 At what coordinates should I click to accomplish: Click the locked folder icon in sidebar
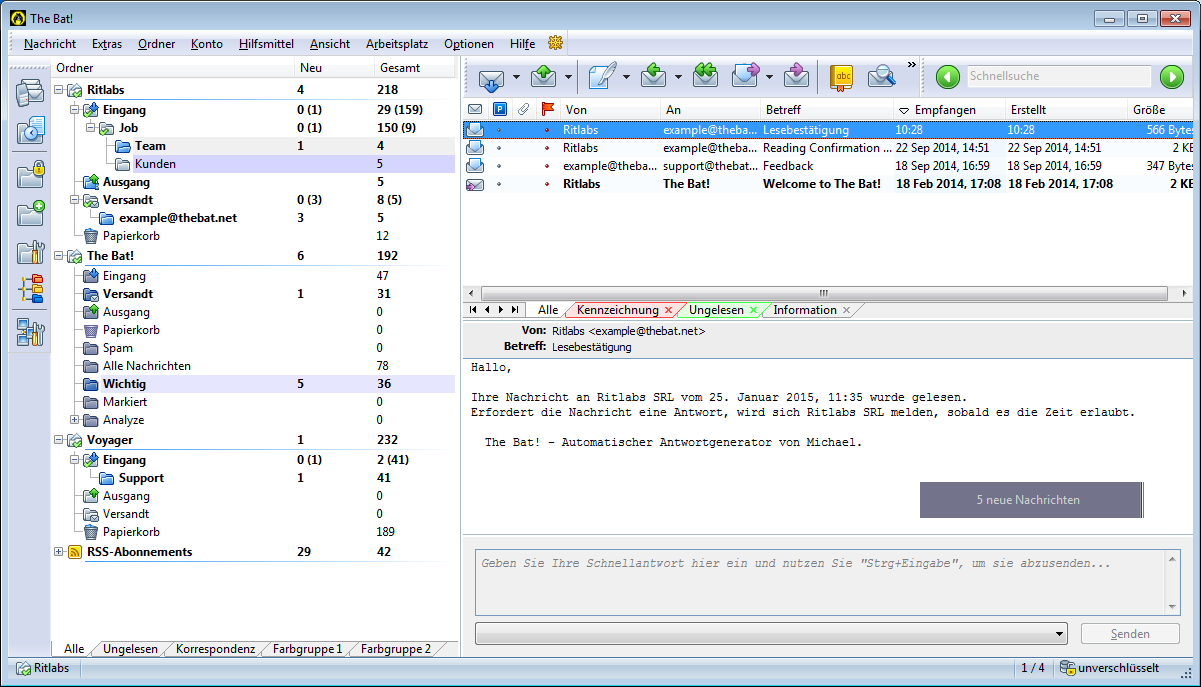(x=30, y=173)
